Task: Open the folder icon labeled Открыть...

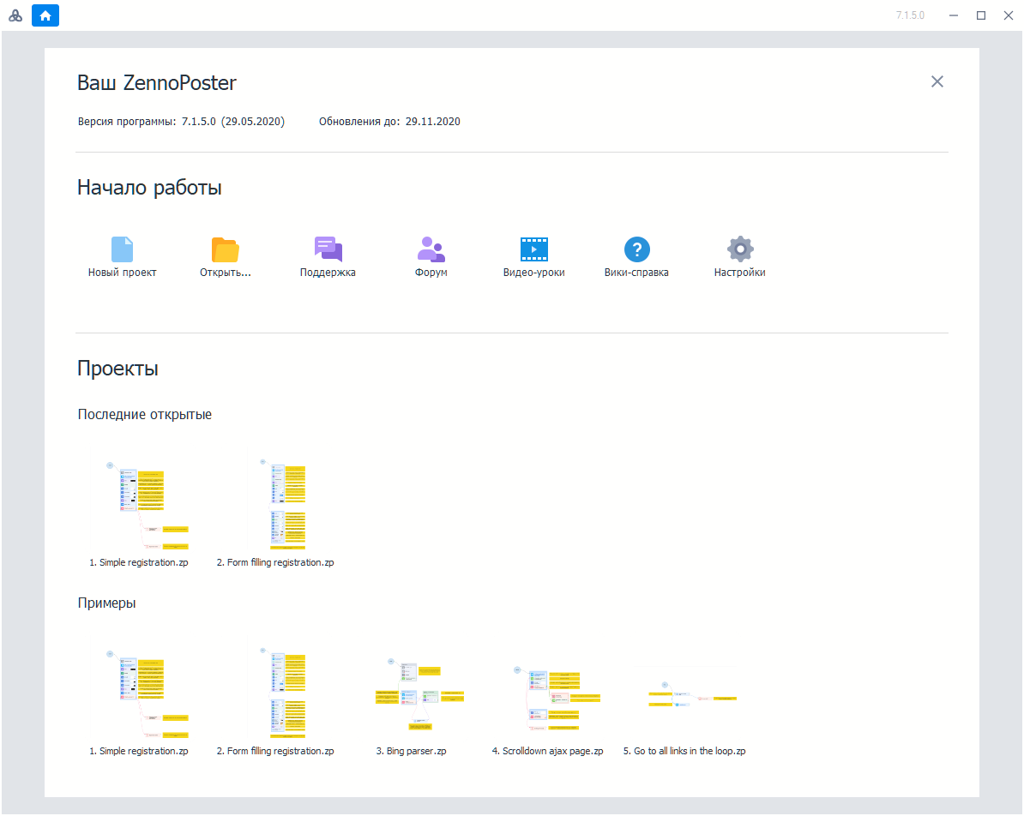Action: [225, 250]
